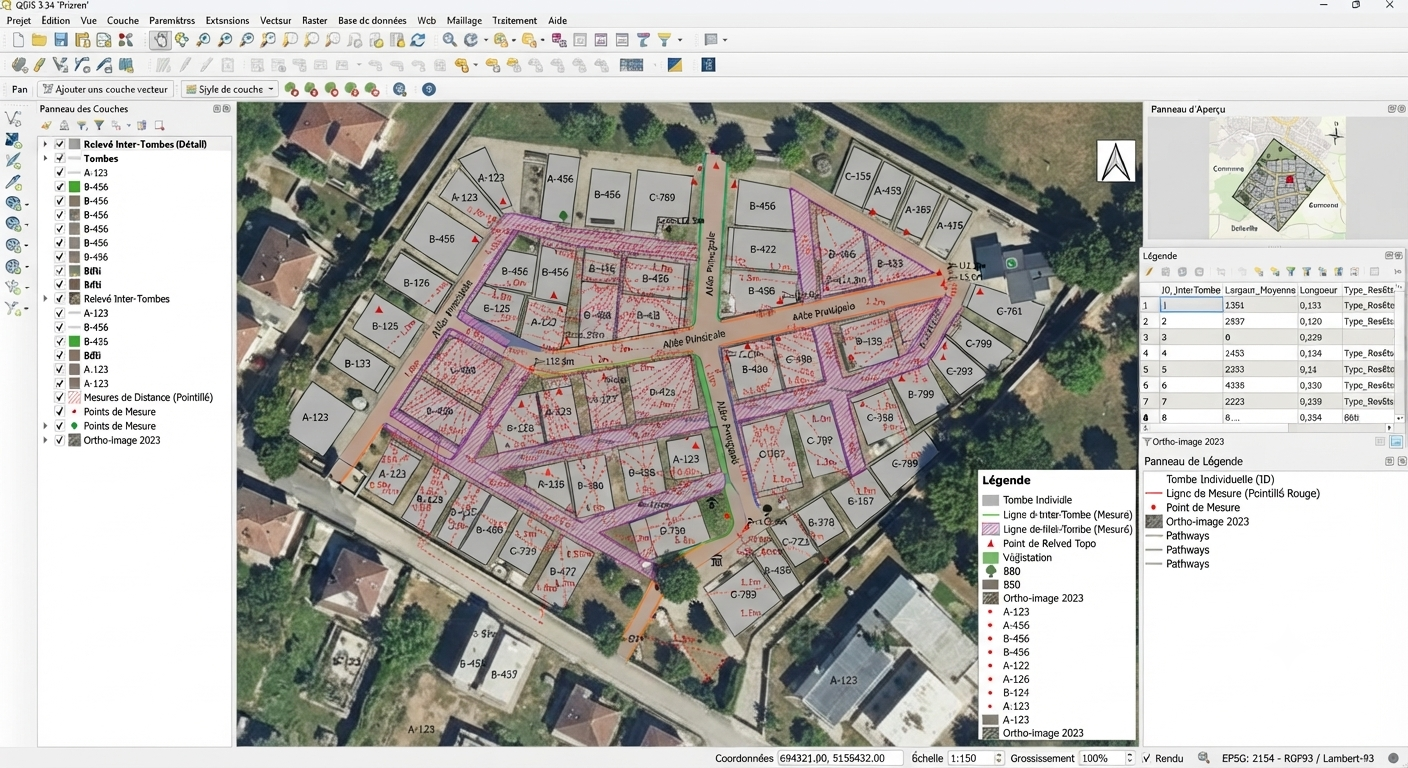Save the project with the floppy icon
This screenshot has height=768, width=1408.
coord(61,40)
